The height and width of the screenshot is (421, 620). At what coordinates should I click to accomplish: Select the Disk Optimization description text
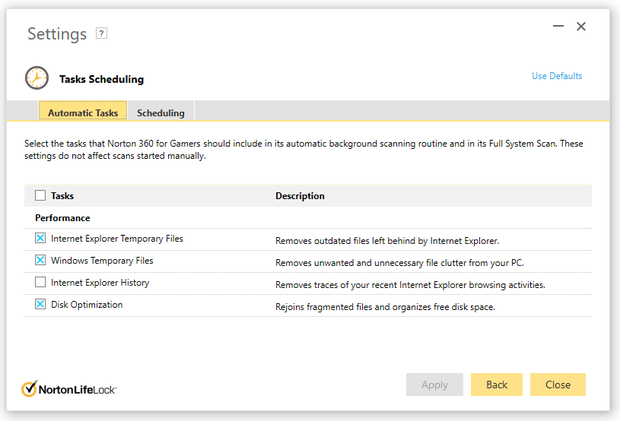click(384, 307)
